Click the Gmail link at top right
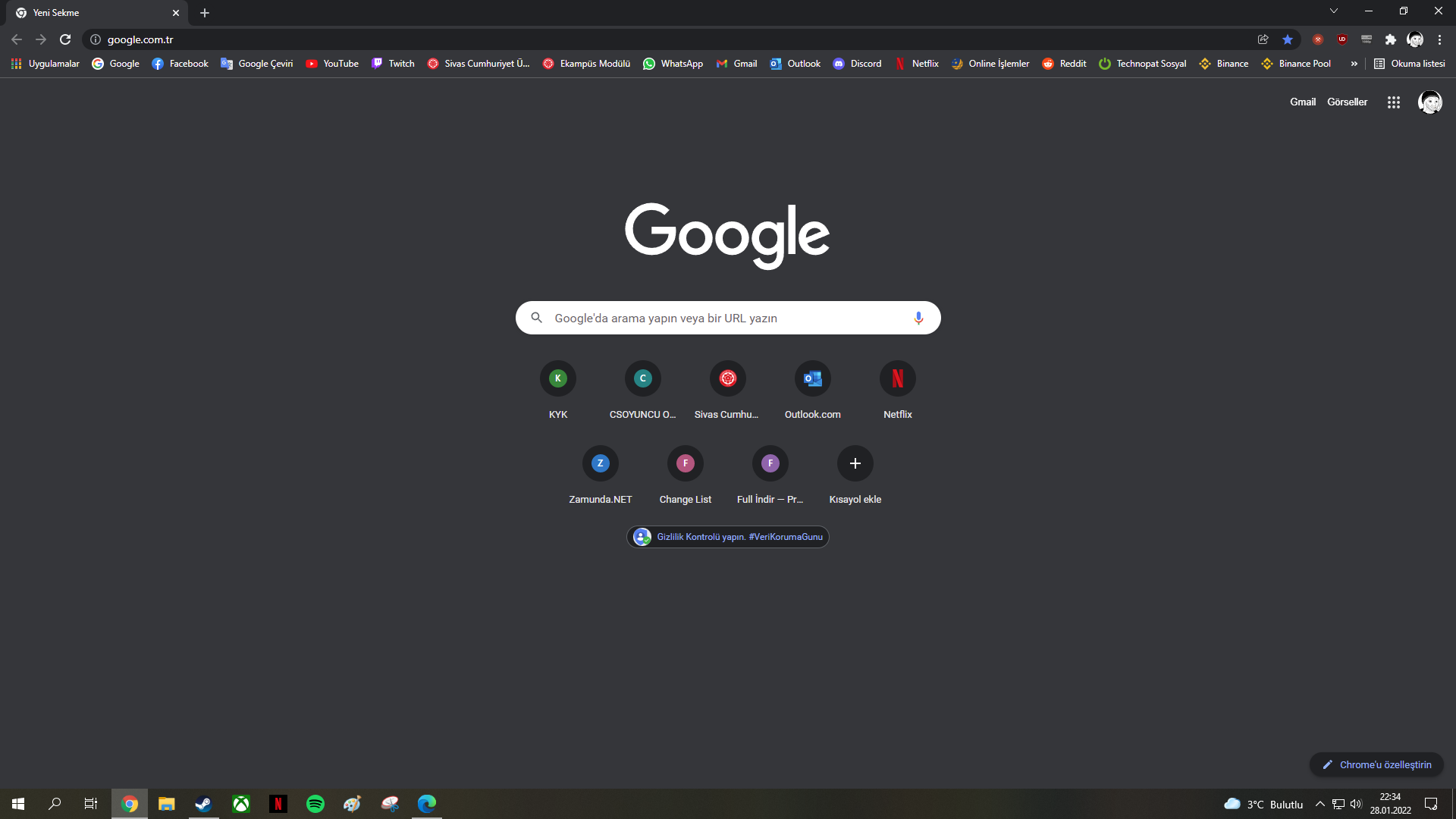This screenshot has height=819, width=1456. click(1302, 102)
